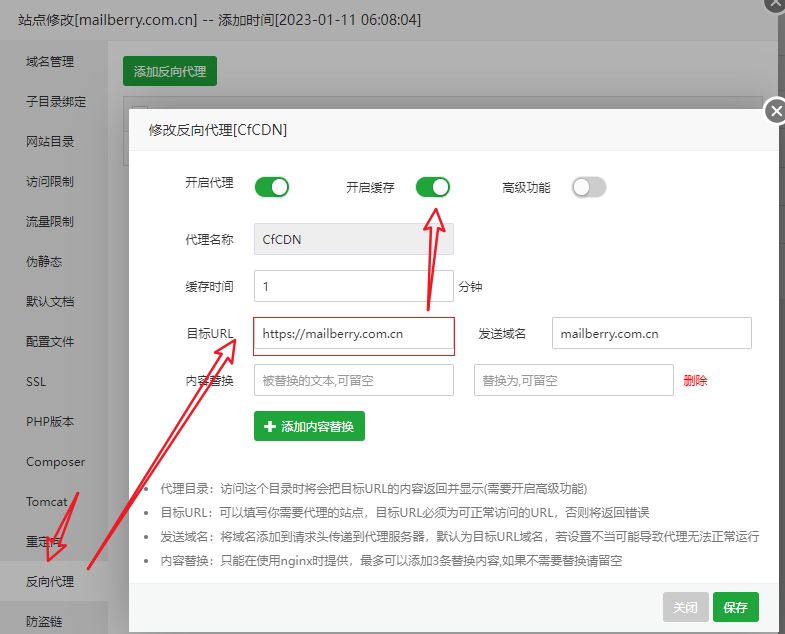Open the PHP版本 tab
This screenshot has width=785, height=634.
click(50, 422)
